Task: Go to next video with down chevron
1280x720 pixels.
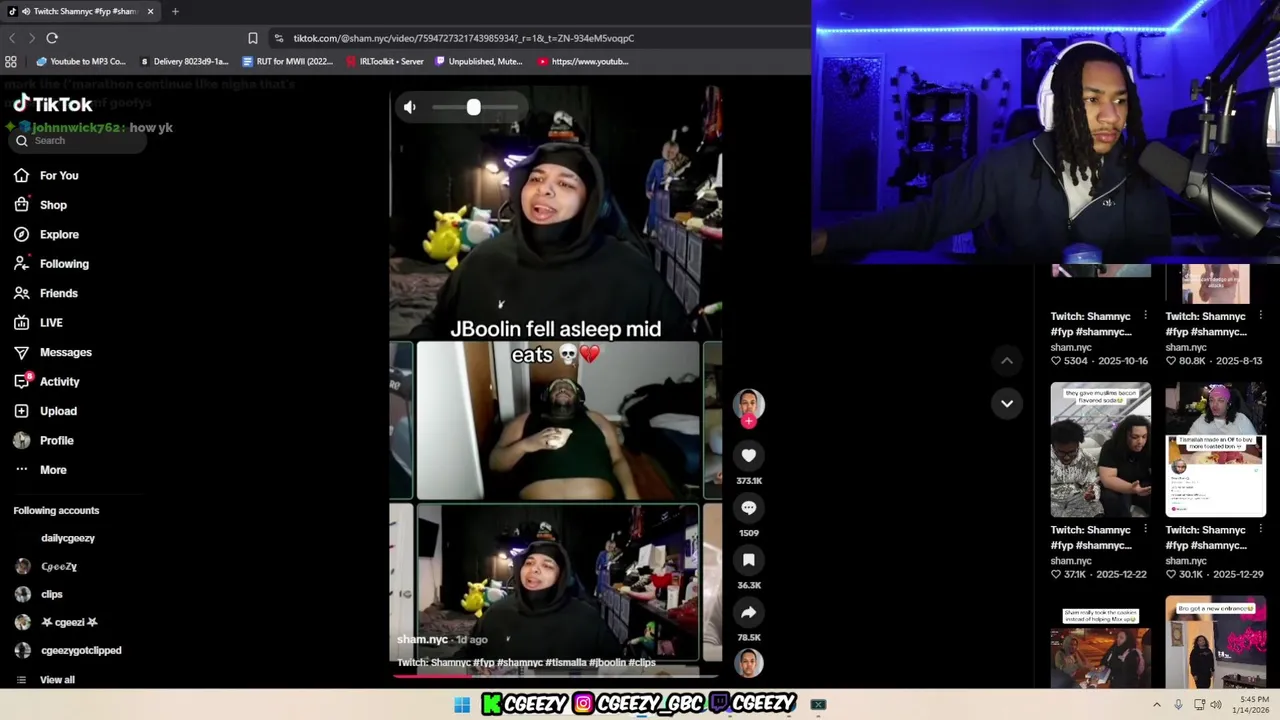Action: (1007, 404)
